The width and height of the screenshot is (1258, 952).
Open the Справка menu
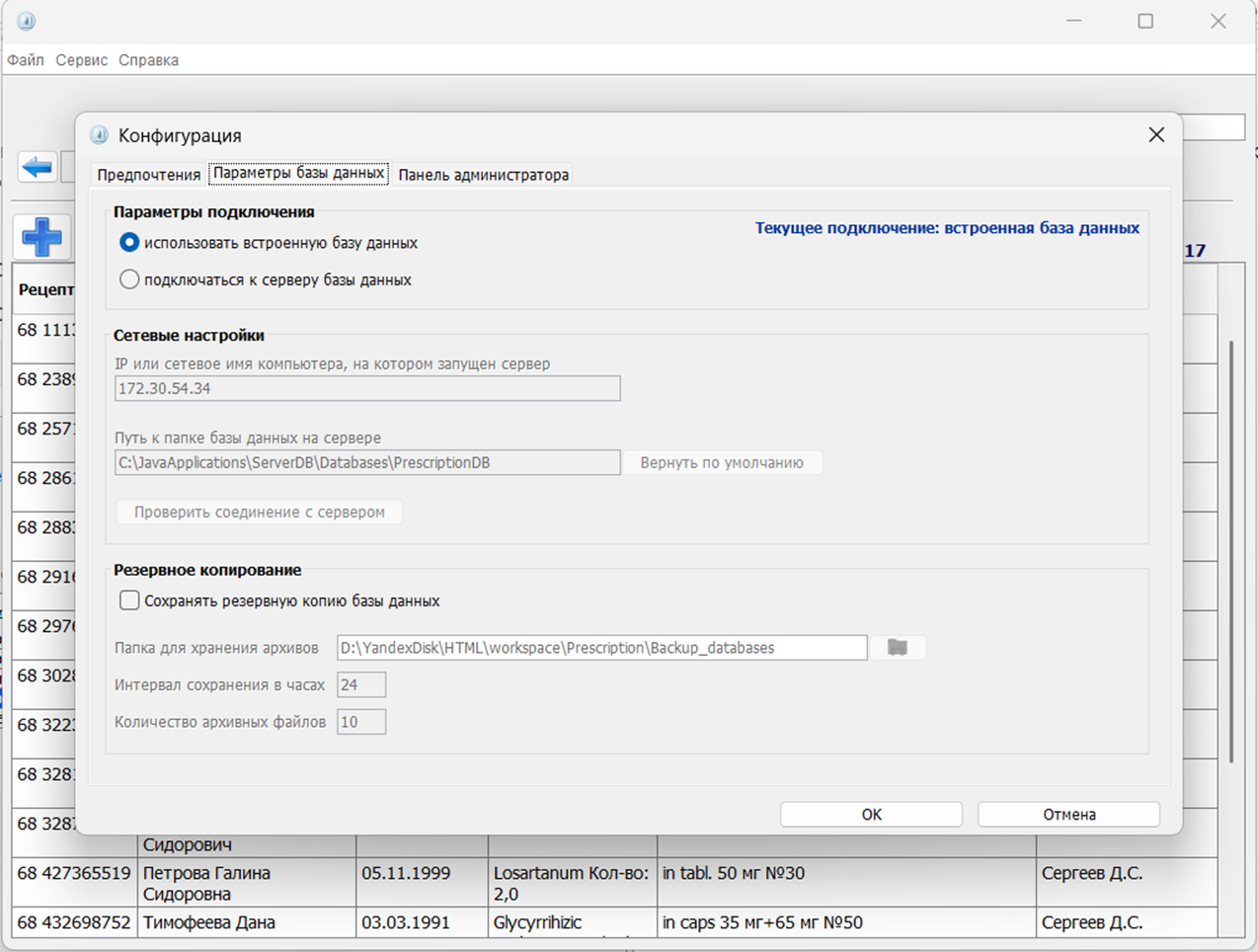pyautogui.click(x=148, y=60)
